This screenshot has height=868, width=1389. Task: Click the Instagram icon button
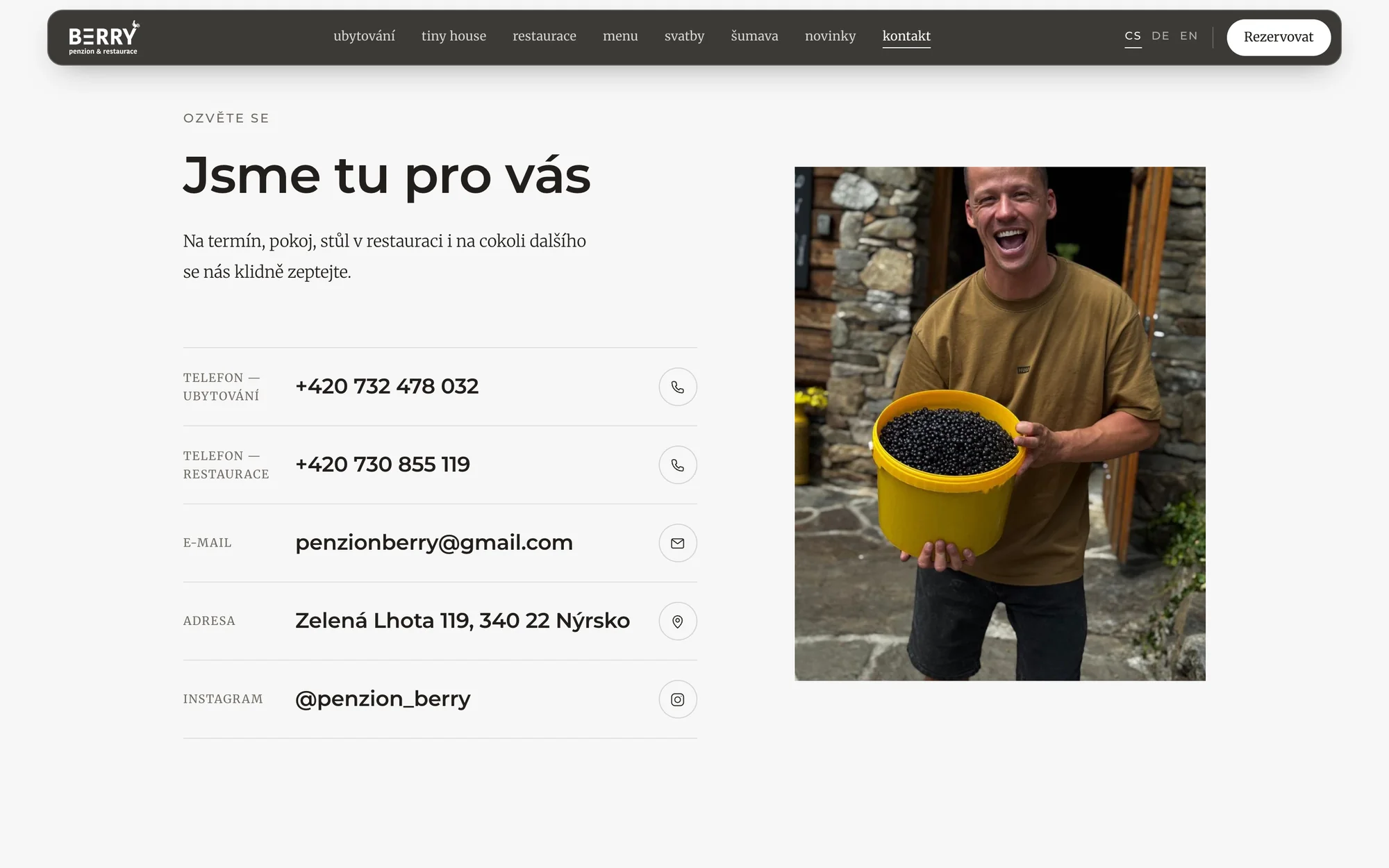click(678, 699)
